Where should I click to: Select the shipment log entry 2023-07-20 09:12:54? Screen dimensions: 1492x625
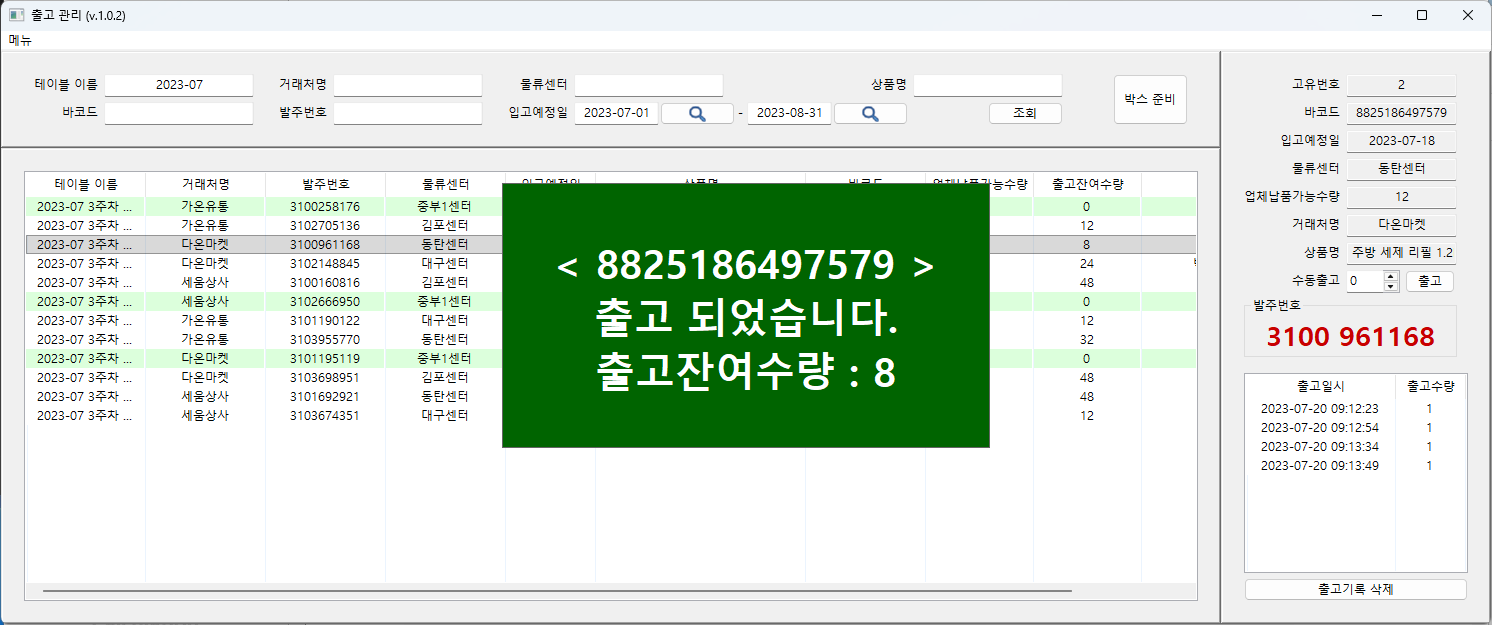[x=1356, y=428]
